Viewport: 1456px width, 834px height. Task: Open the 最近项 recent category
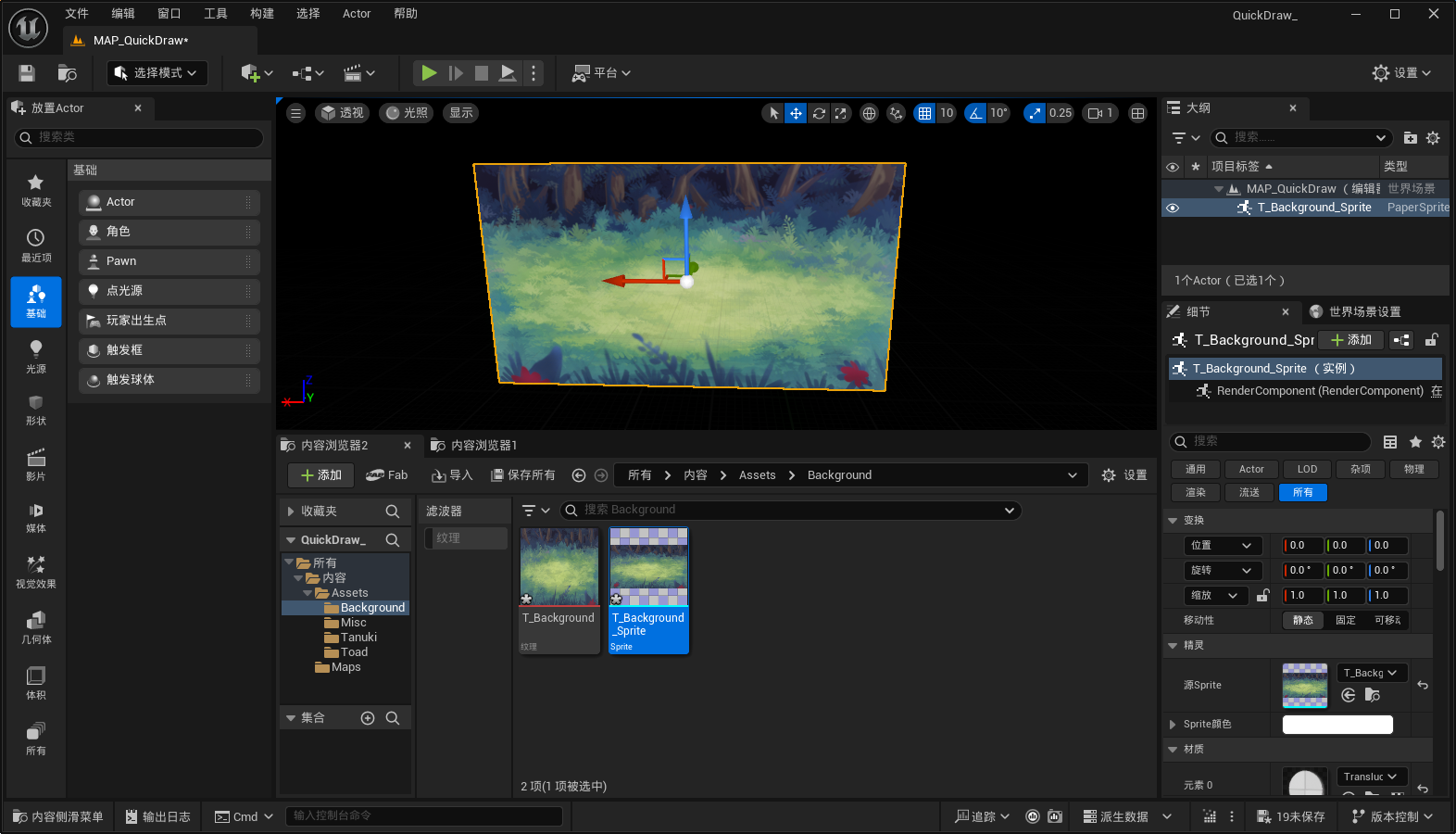36,246
